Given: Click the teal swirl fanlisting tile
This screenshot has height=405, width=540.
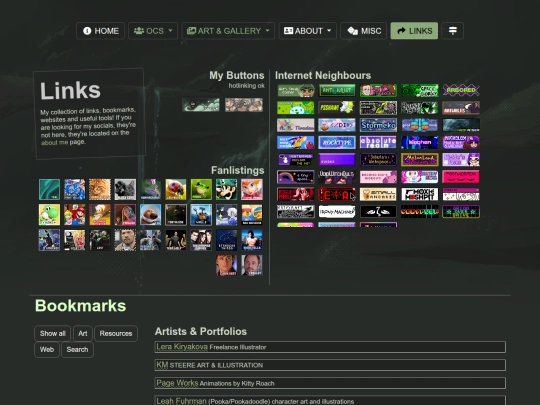Looking at the screenshot, I should 49,189.
